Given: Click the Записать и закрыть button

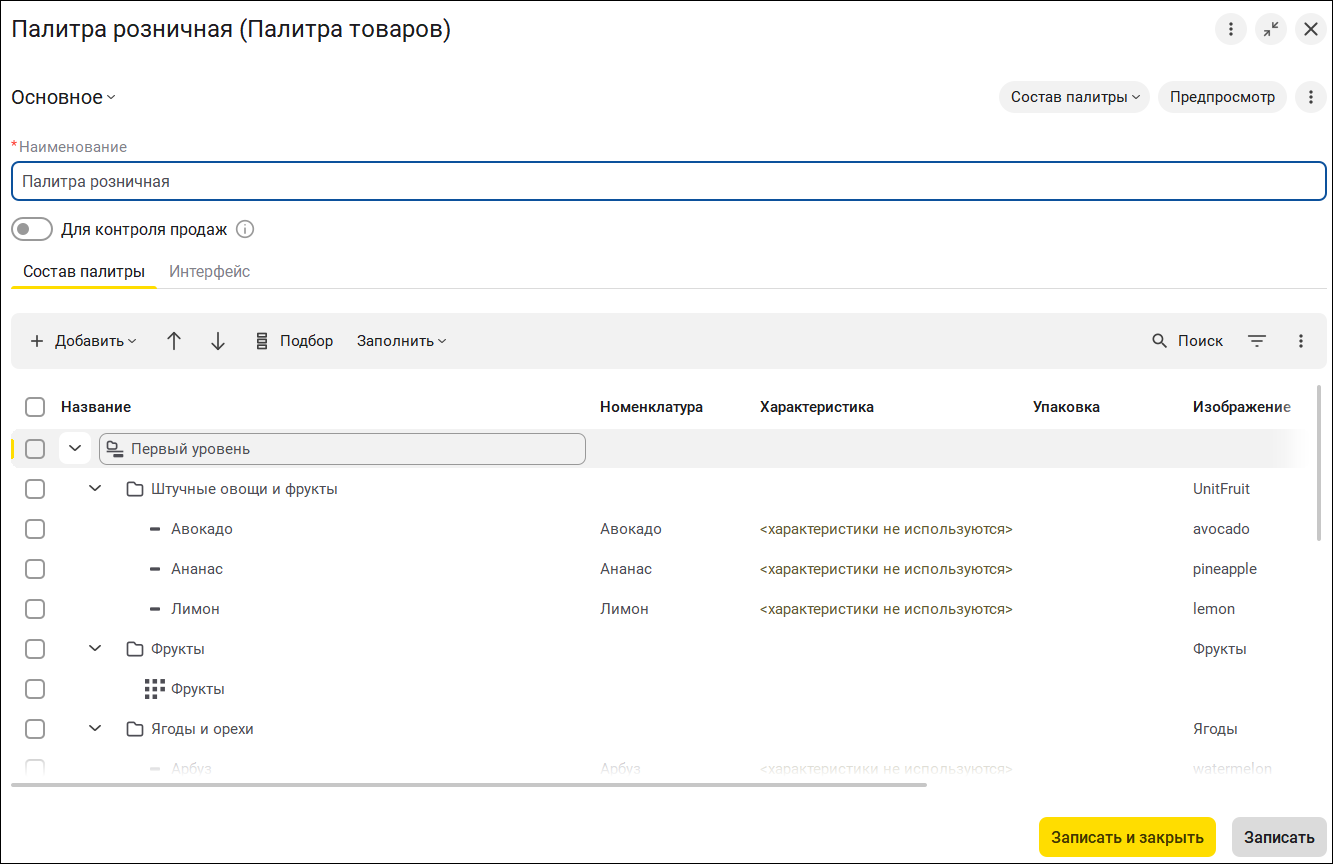Looking at the screenshot, I should 1127,837.
